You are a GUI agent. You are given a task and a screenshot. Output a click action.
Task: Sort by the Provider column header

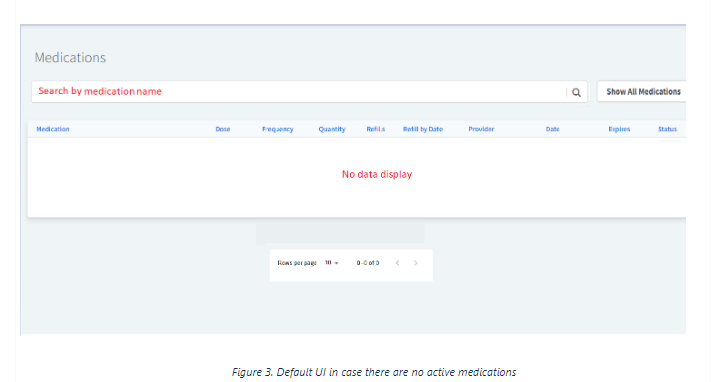481,129
